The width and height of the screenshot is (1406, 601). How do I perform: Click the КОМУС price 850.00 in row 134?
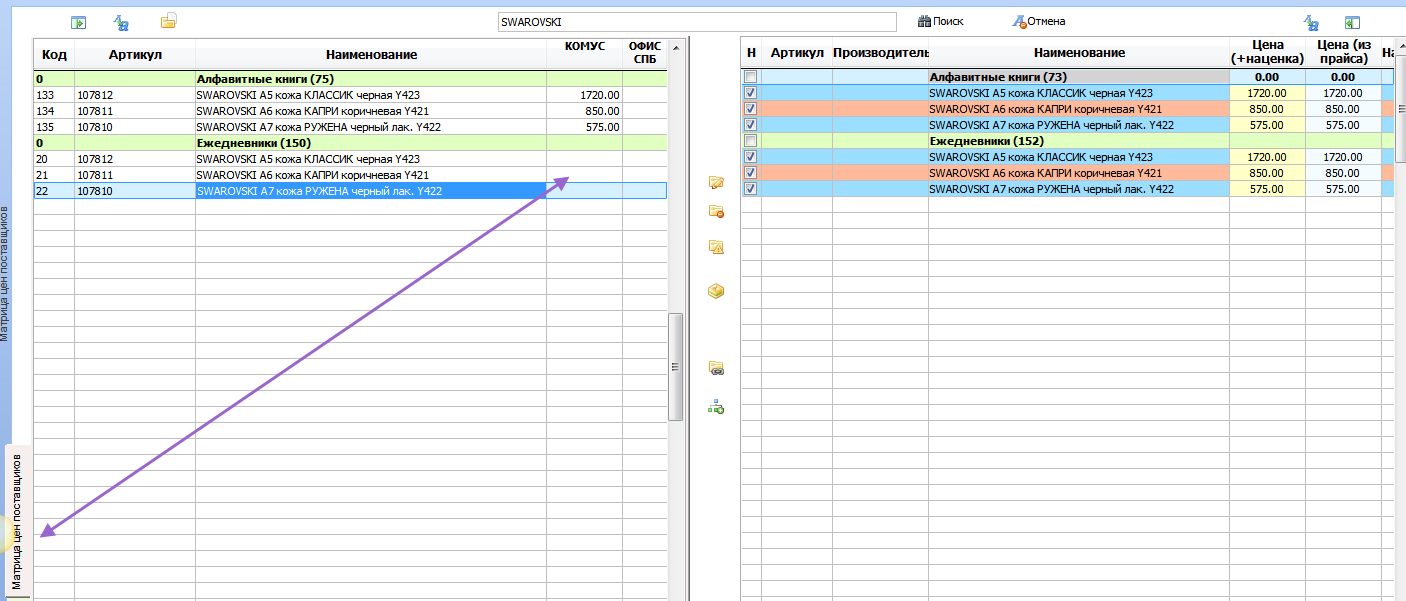pyautogui.click(x=602, y=111)
